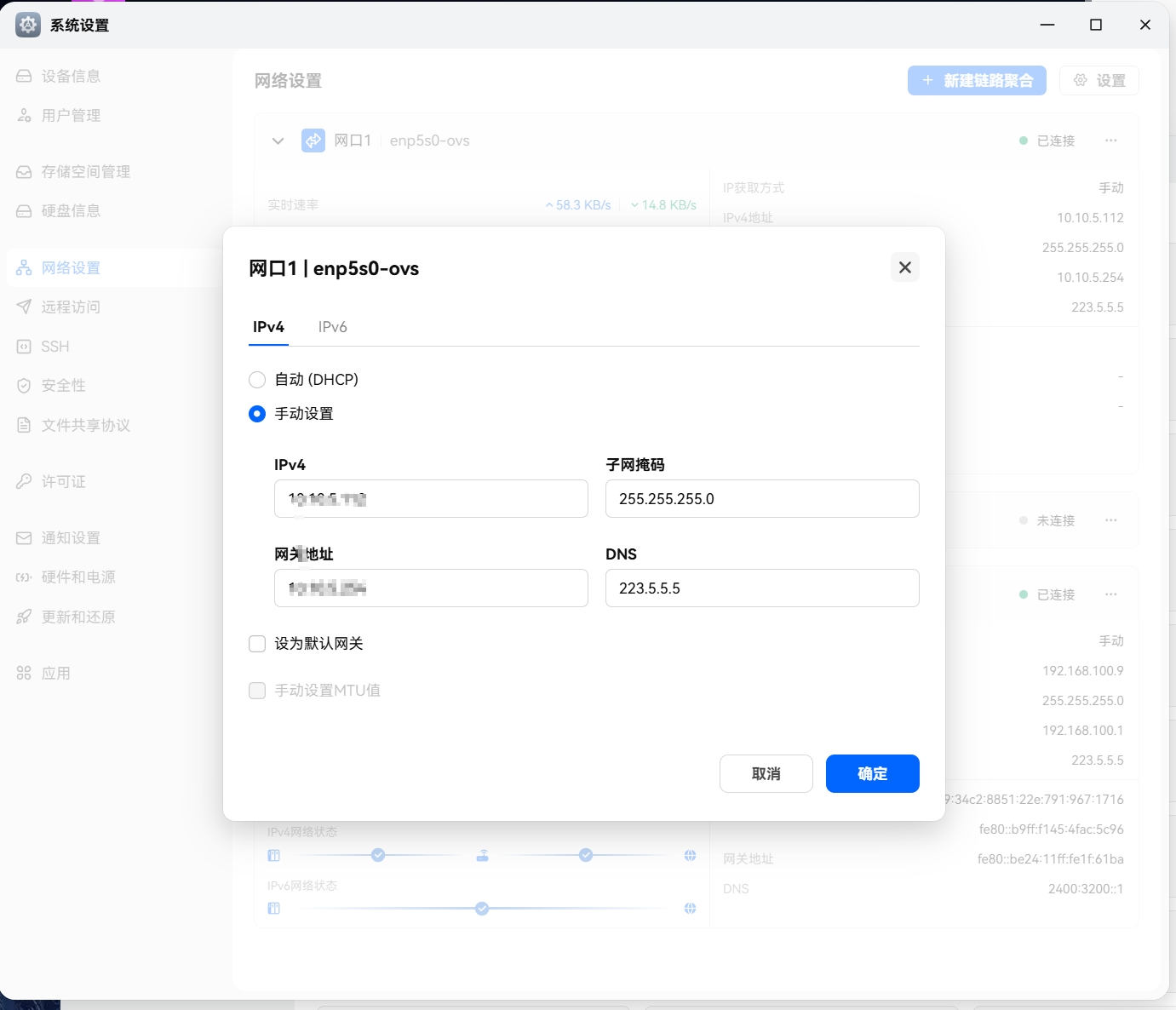Open the SSH settings page
This screenshot has width=1176, height=1010.
(x=54, y=347)
